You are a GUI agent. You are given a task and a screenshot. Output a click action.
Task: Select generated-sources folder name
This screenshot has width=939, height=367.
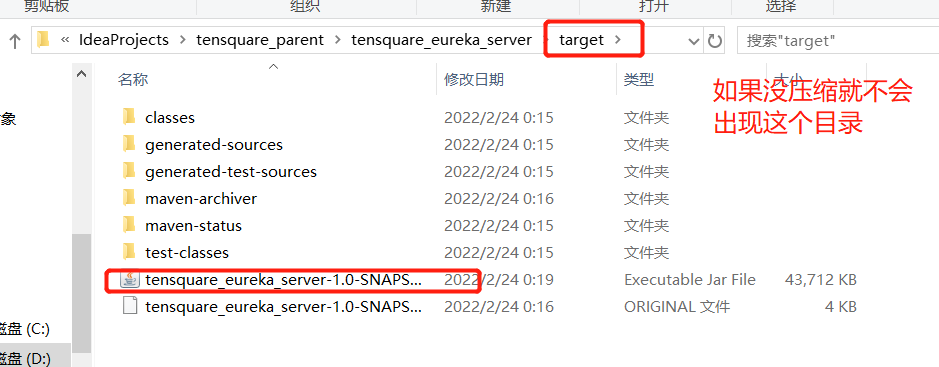(214, 144)
